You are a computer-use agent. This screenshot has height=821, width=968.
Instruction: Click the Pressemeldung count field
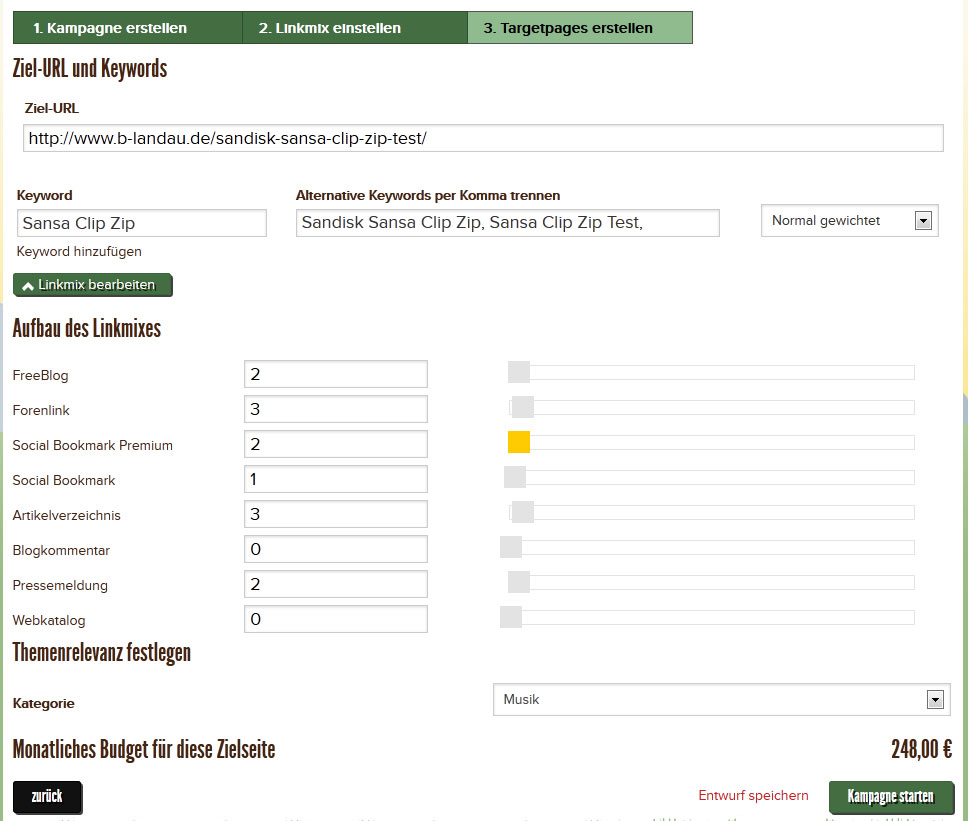pyautogui.click(x=336, y=584)
